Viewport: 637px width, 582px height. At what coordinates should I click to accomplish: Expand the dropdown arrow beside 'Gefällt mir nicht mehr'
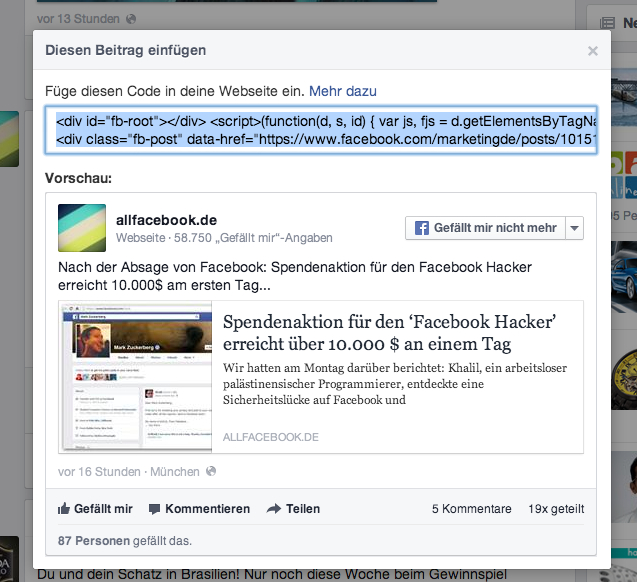pyautogui.click(x=574, y=228)
